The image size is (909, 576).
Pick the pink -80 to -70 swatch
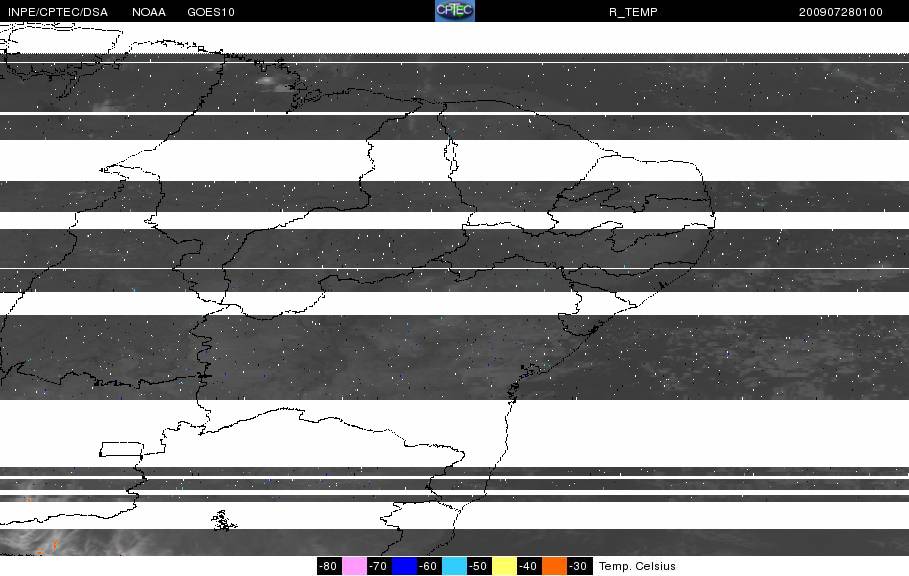354,566
